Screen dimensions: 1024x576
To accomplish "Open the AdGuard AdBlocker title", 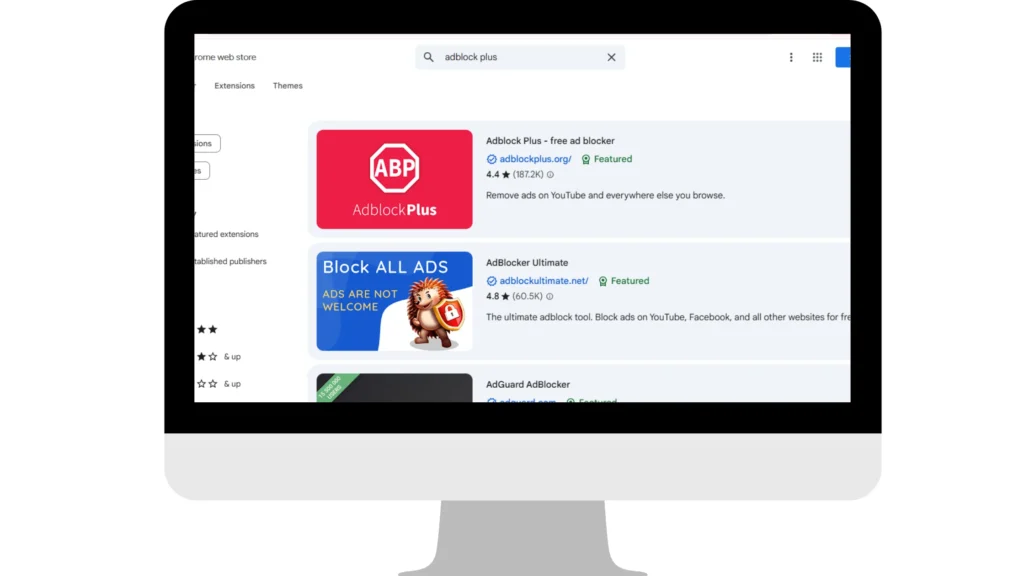I will pos(528,385).
